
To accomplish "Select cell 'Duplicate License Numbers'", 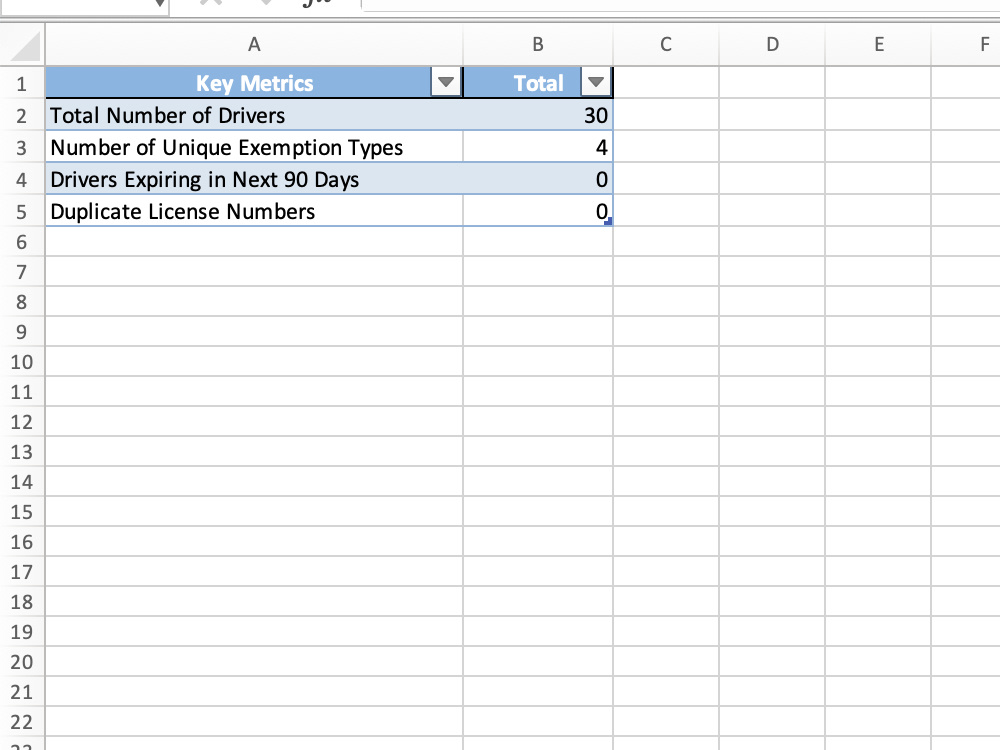I will [x=254, y=211].
